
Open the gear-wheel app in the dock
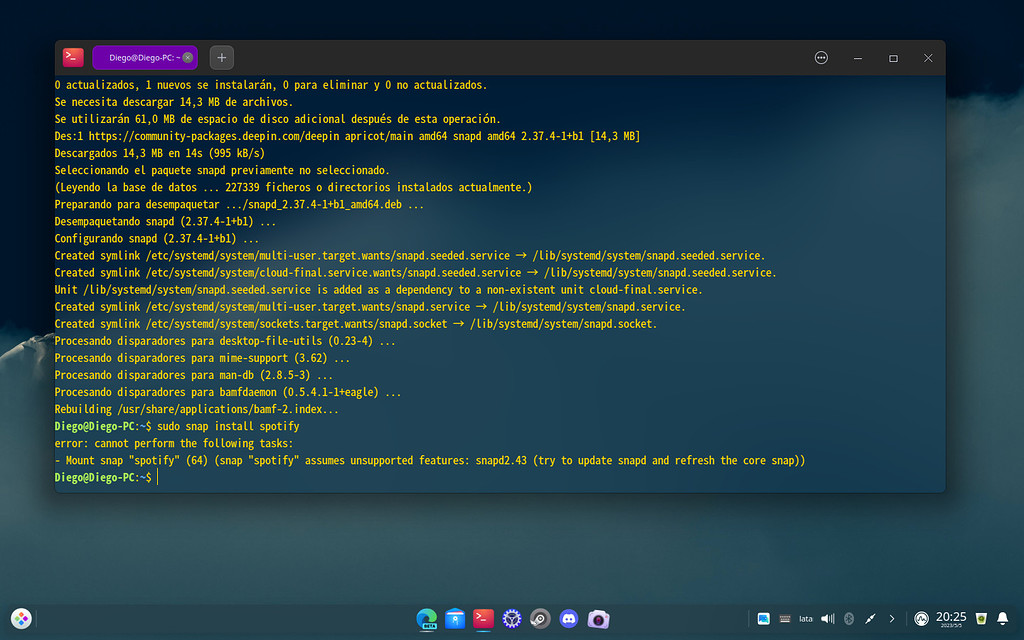pyautogui.click(x=511, y=618)
